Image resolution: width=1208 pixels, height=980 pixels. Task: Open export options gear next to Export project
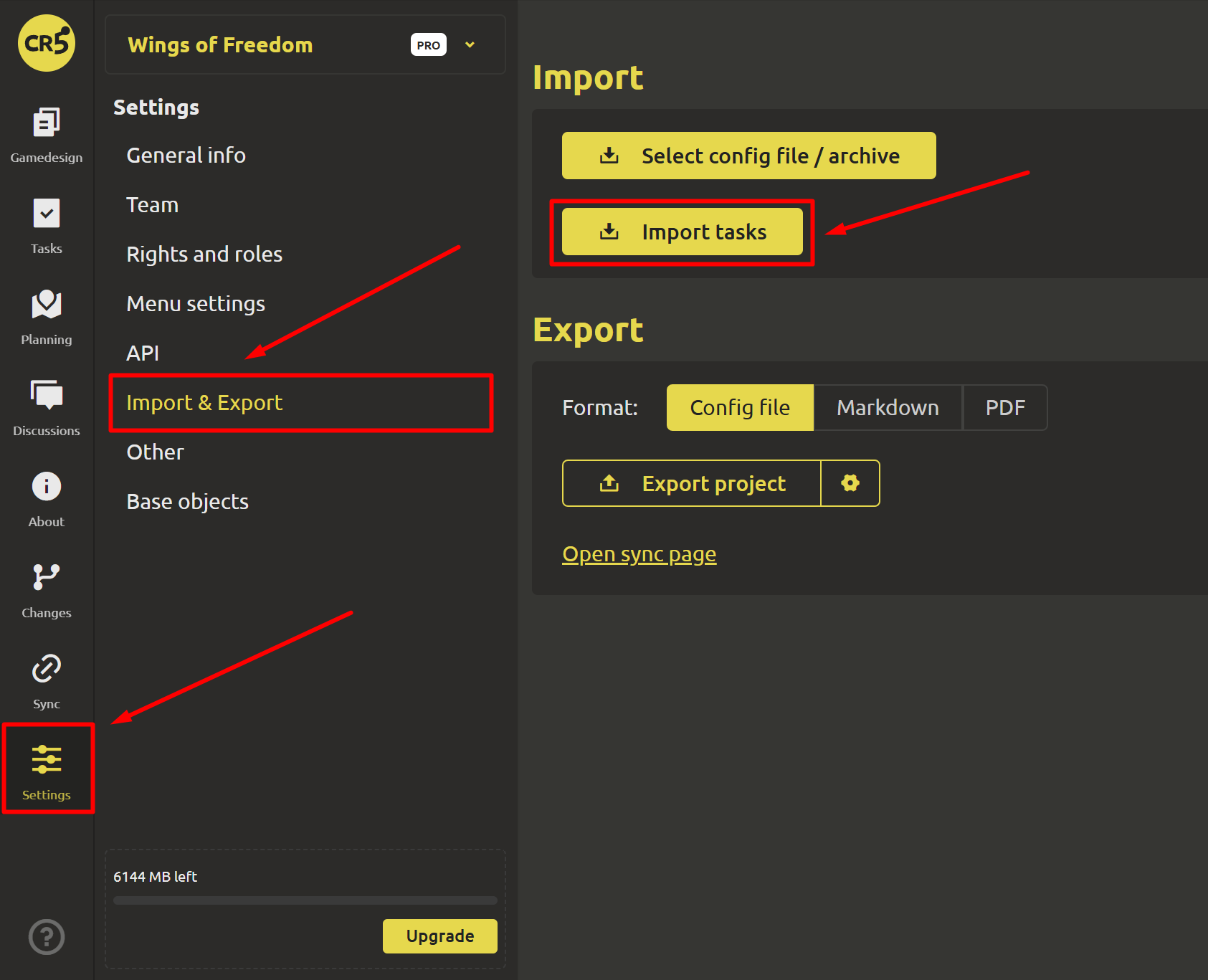pyautogui.click(x=850, y=483)
